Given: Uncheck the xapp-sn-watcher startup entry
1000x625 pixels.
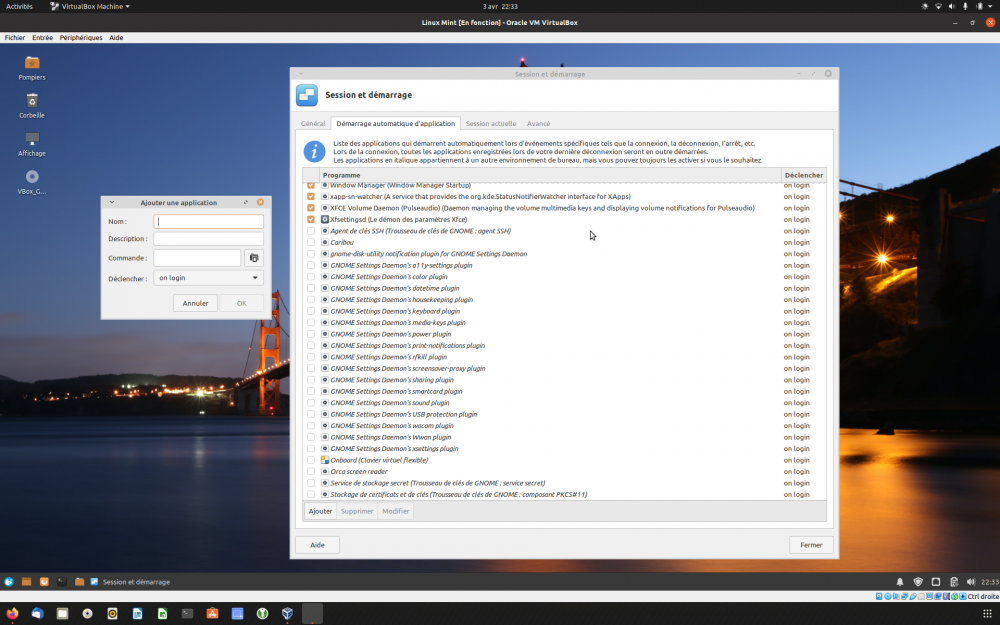Looking at the screenshot, I should click(x=311, y=197).
